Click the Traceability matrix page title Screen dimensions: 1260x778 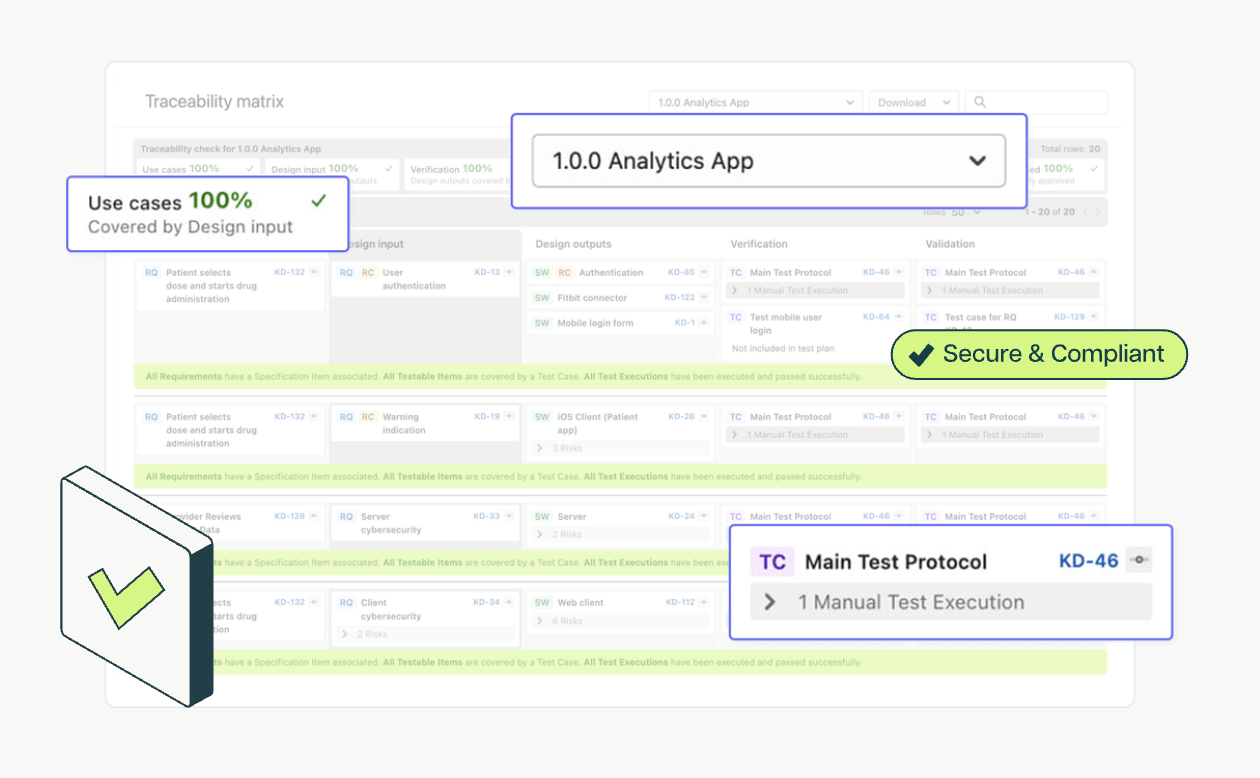(x=214, y=102)
